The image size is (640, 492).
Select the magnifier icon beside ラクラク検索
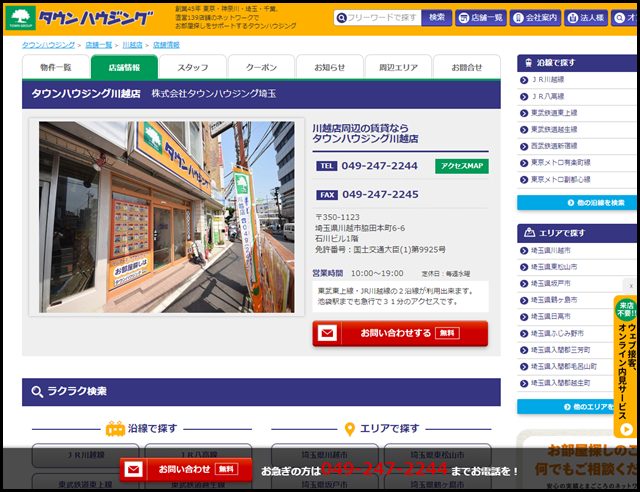(37, 392)
